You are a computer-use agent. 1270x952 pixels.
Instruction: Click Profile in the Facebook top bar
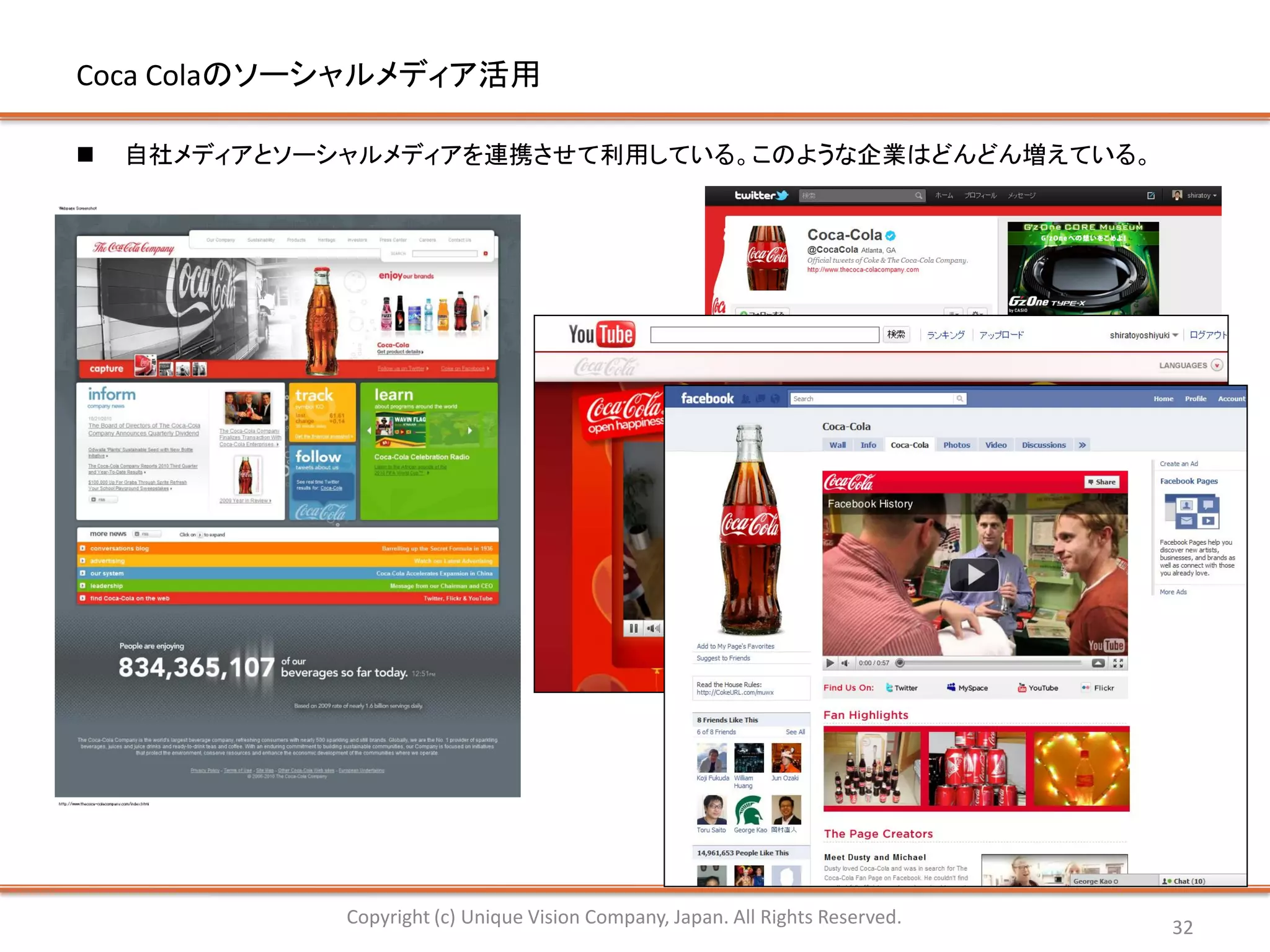point(1195,399)
